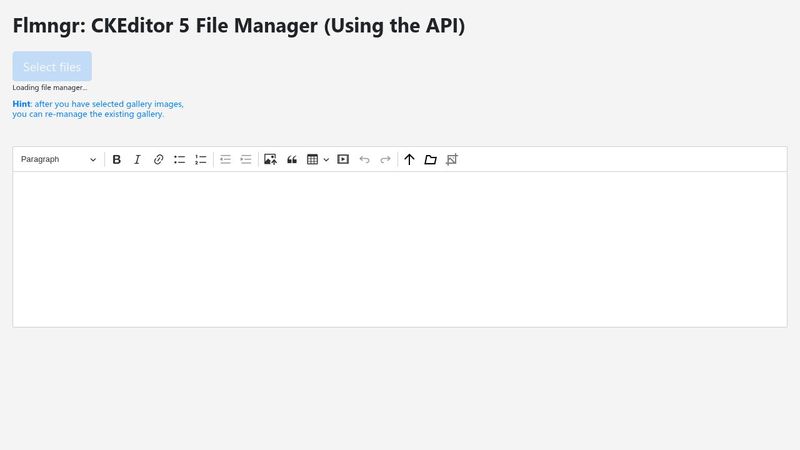Click the decrease indent icon

coord(225,159)
